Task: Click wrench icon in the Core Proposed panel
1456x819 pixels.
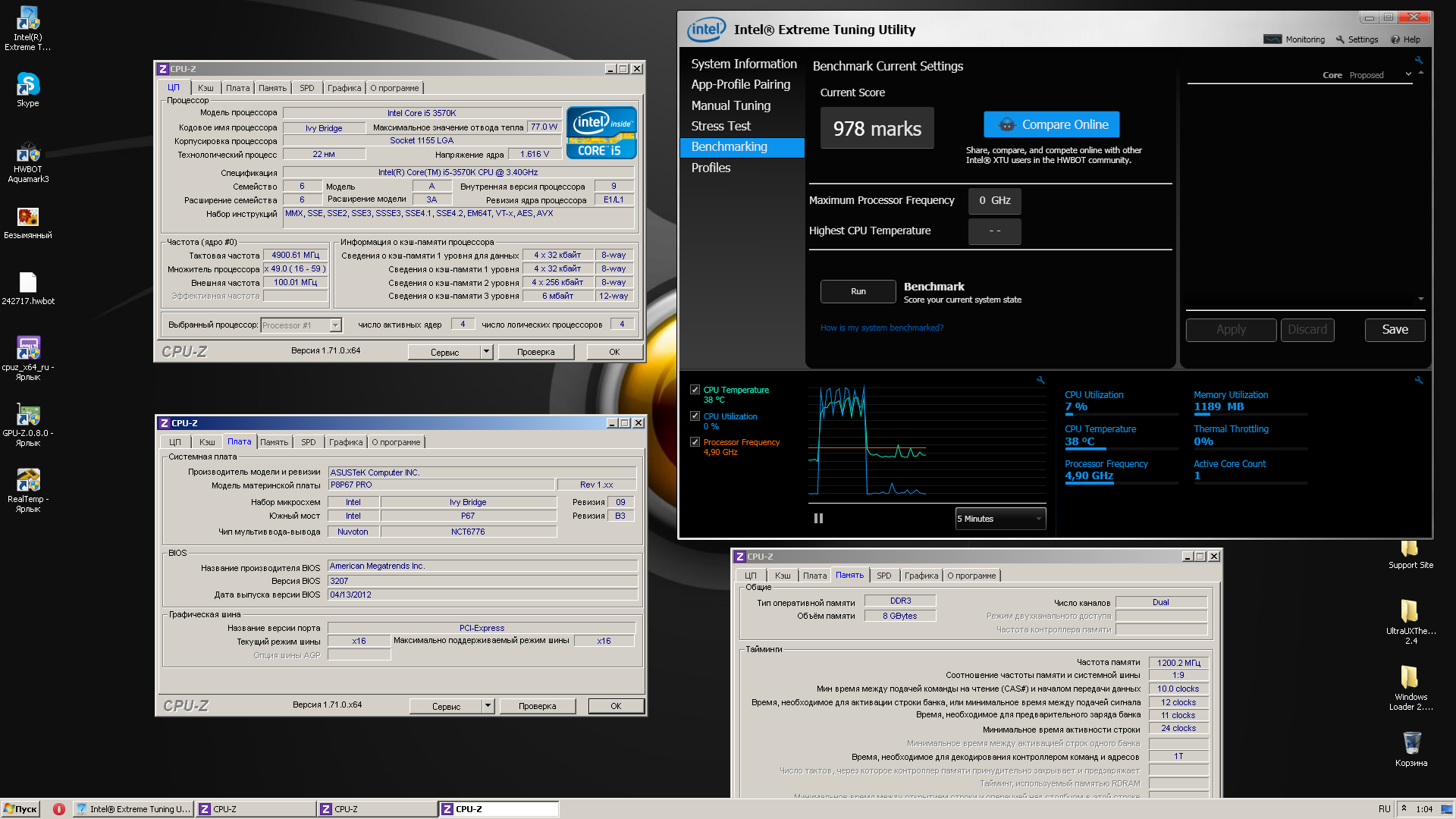Action: coord(1418,60)
